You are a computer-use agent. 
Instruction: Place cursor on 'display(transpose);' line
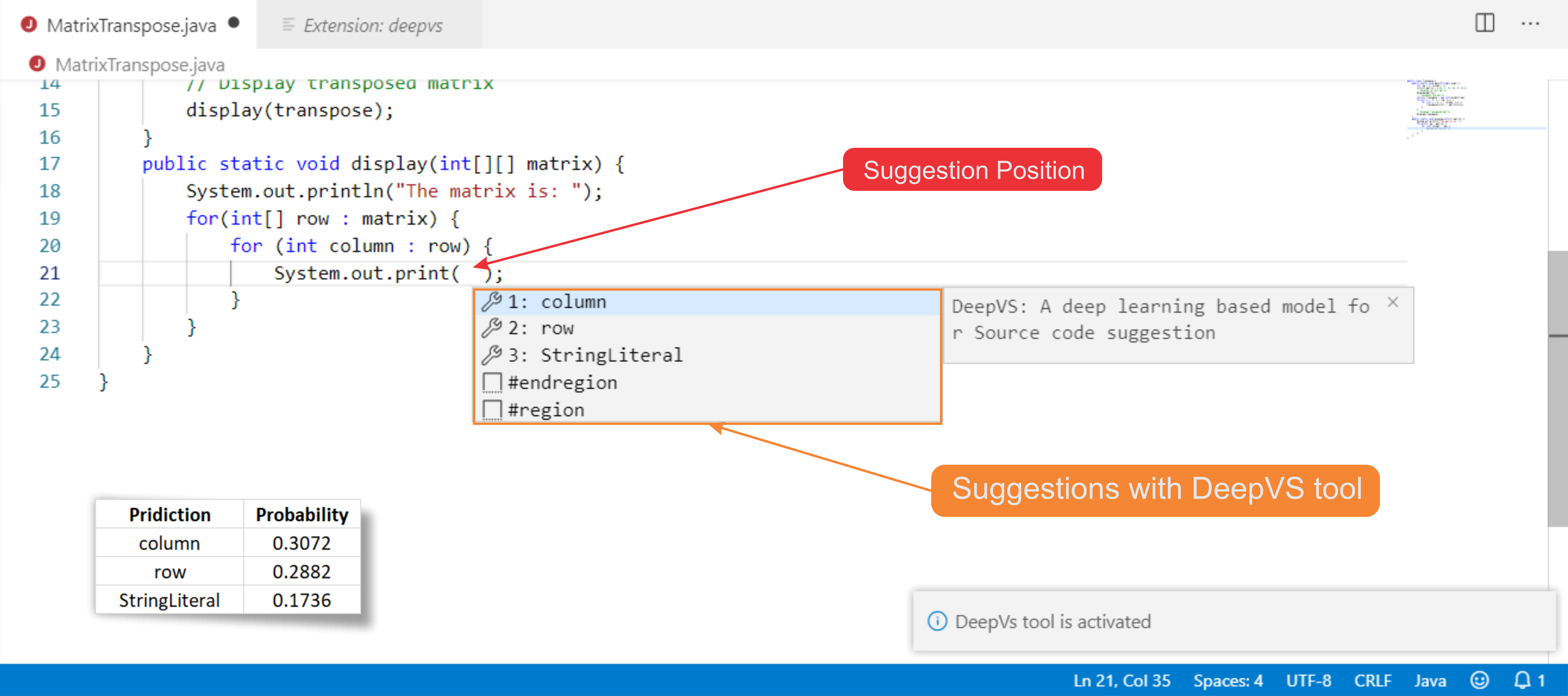pyautogui.click(x=290, y=111)
